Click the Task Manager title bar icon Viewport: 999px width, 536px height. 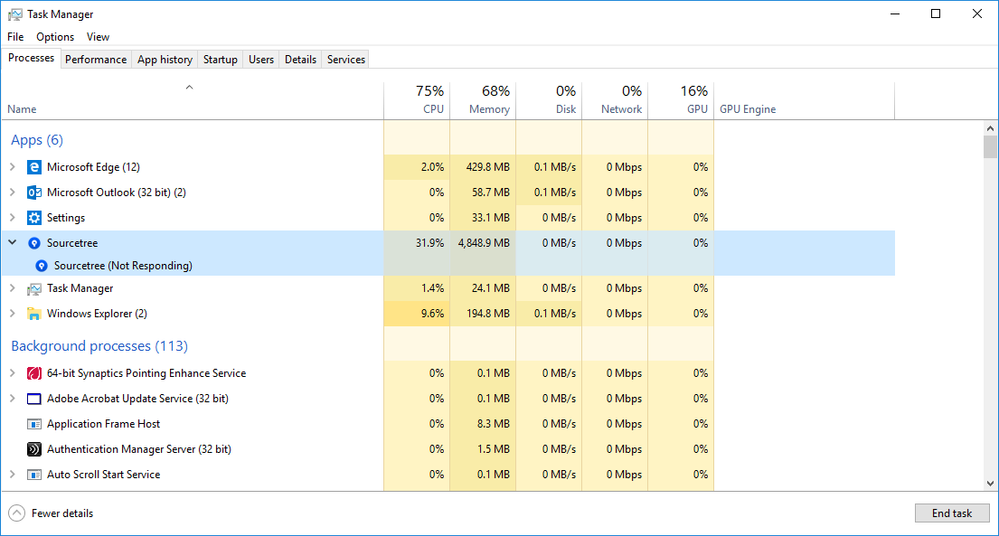15,14
